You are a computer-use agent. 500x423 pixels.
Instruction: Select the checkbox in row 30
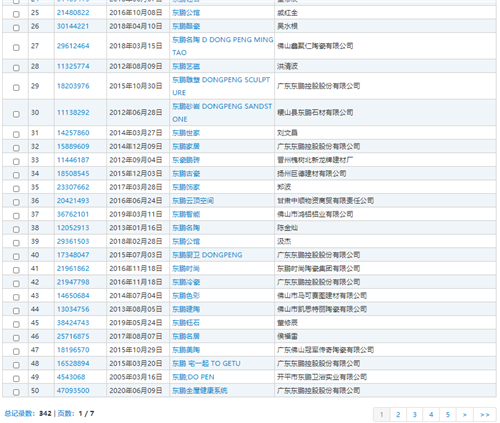point(16,114)
